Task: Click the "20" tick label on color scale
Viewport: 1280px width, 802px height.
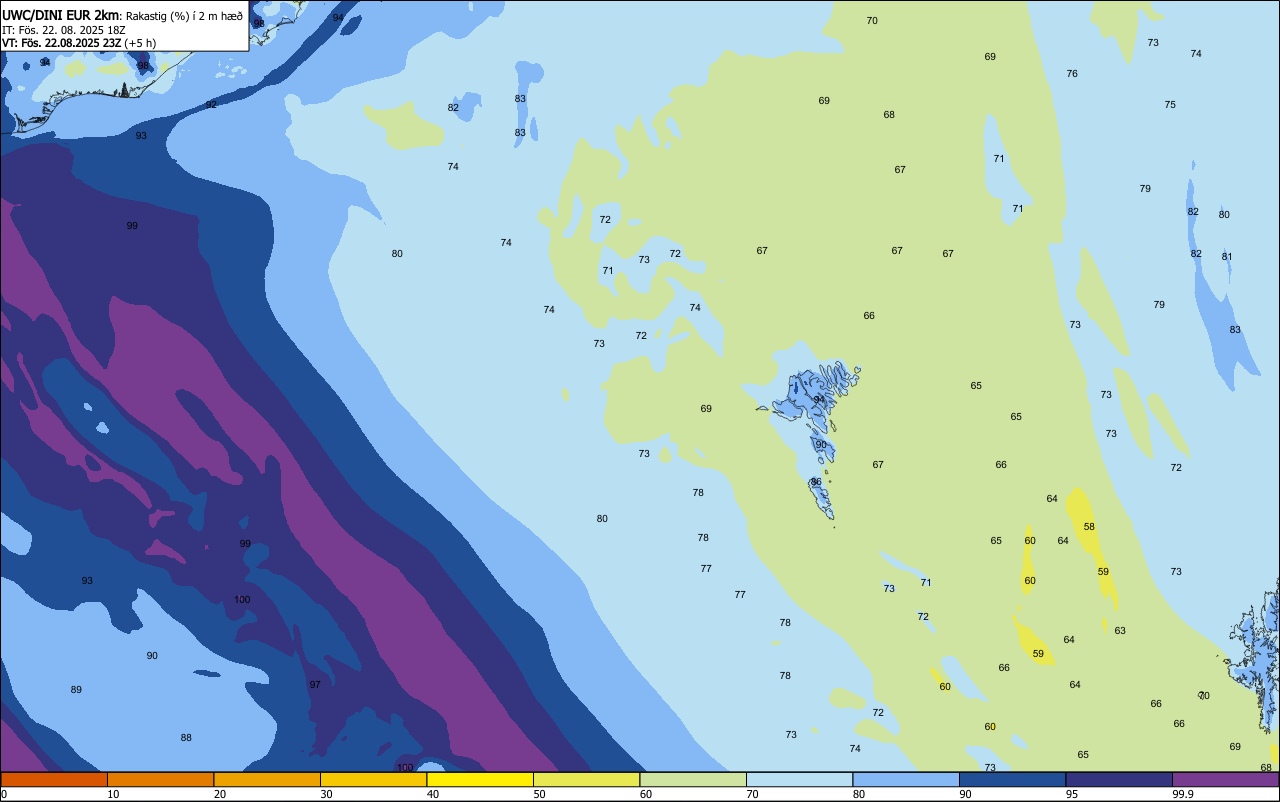Action: 220,794
